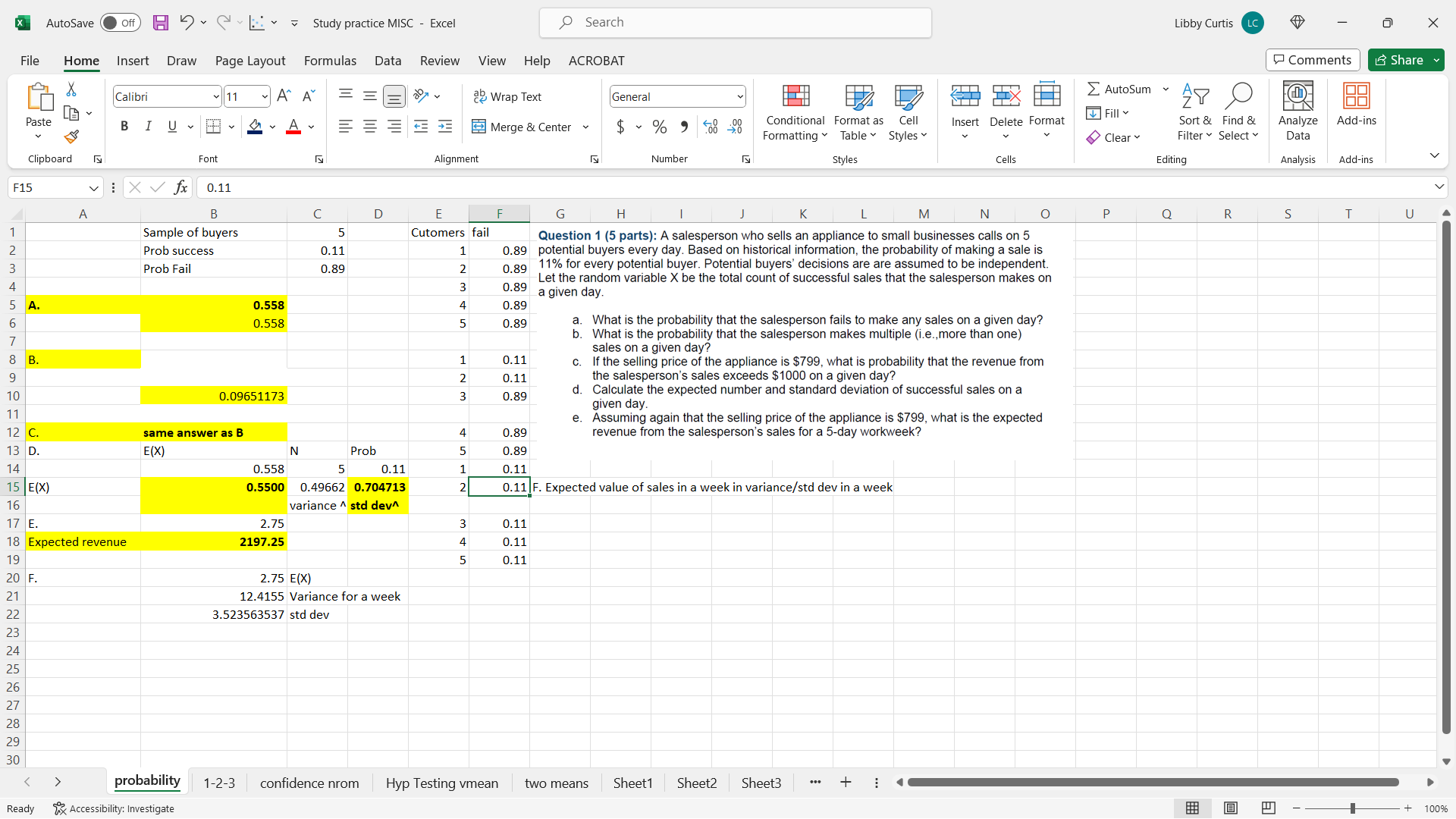This screenshot has height=819, width=1456.
Task: Click the Borders icon in Font group
Action: [213, 127]
